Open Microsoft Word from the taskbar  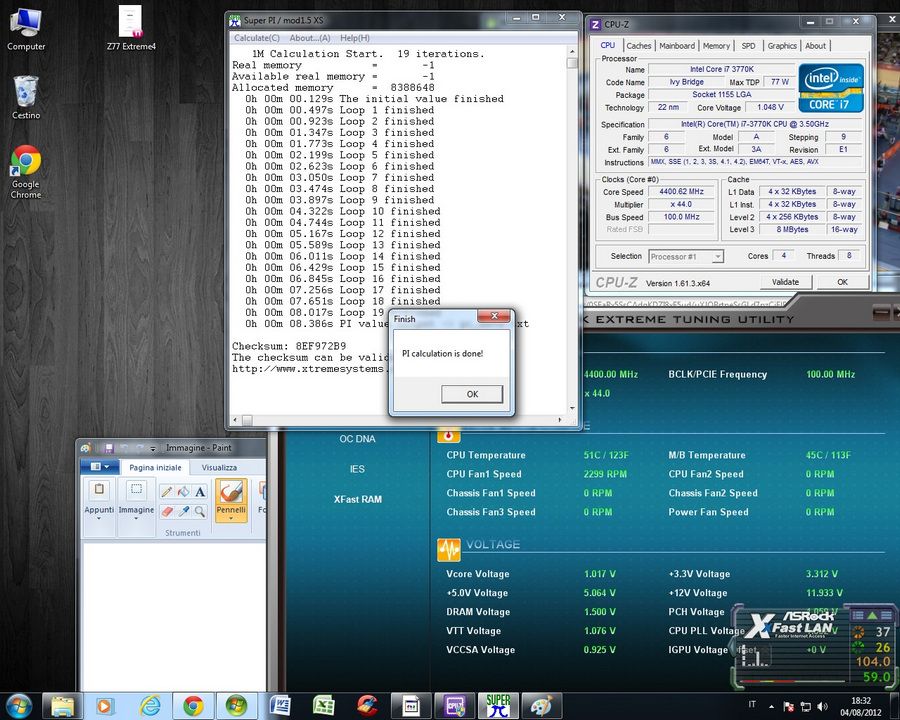(x=279, y=706)
